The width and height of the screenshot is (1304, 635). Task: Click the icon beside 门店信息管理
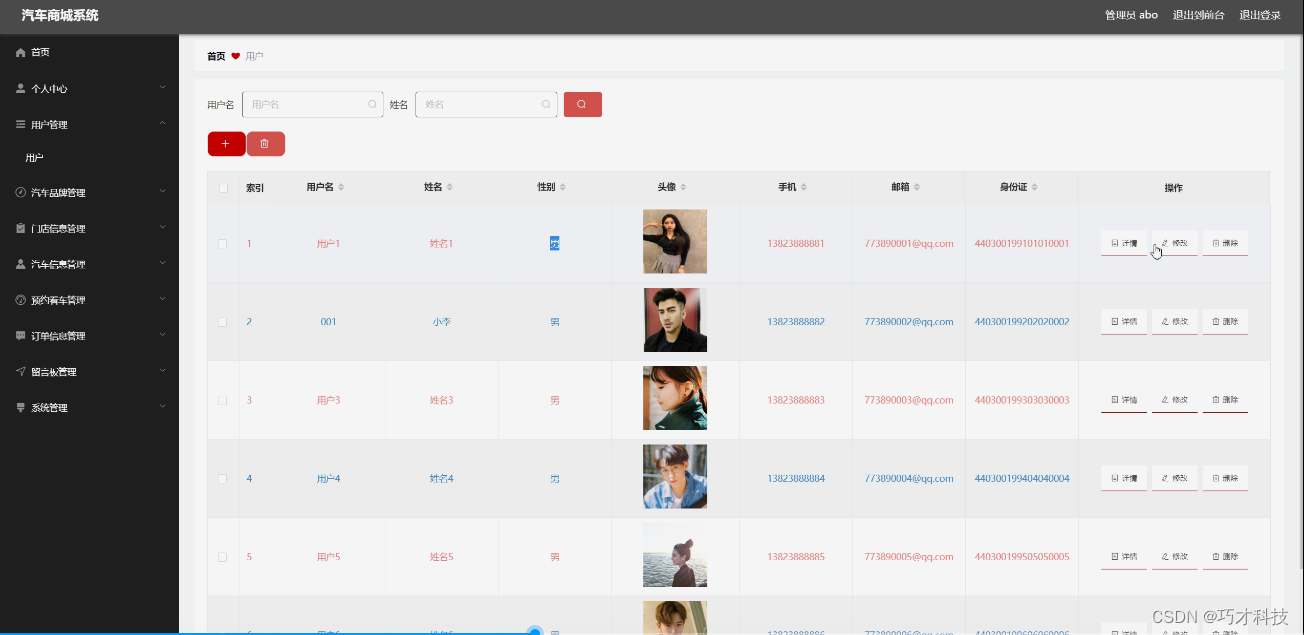21,228
